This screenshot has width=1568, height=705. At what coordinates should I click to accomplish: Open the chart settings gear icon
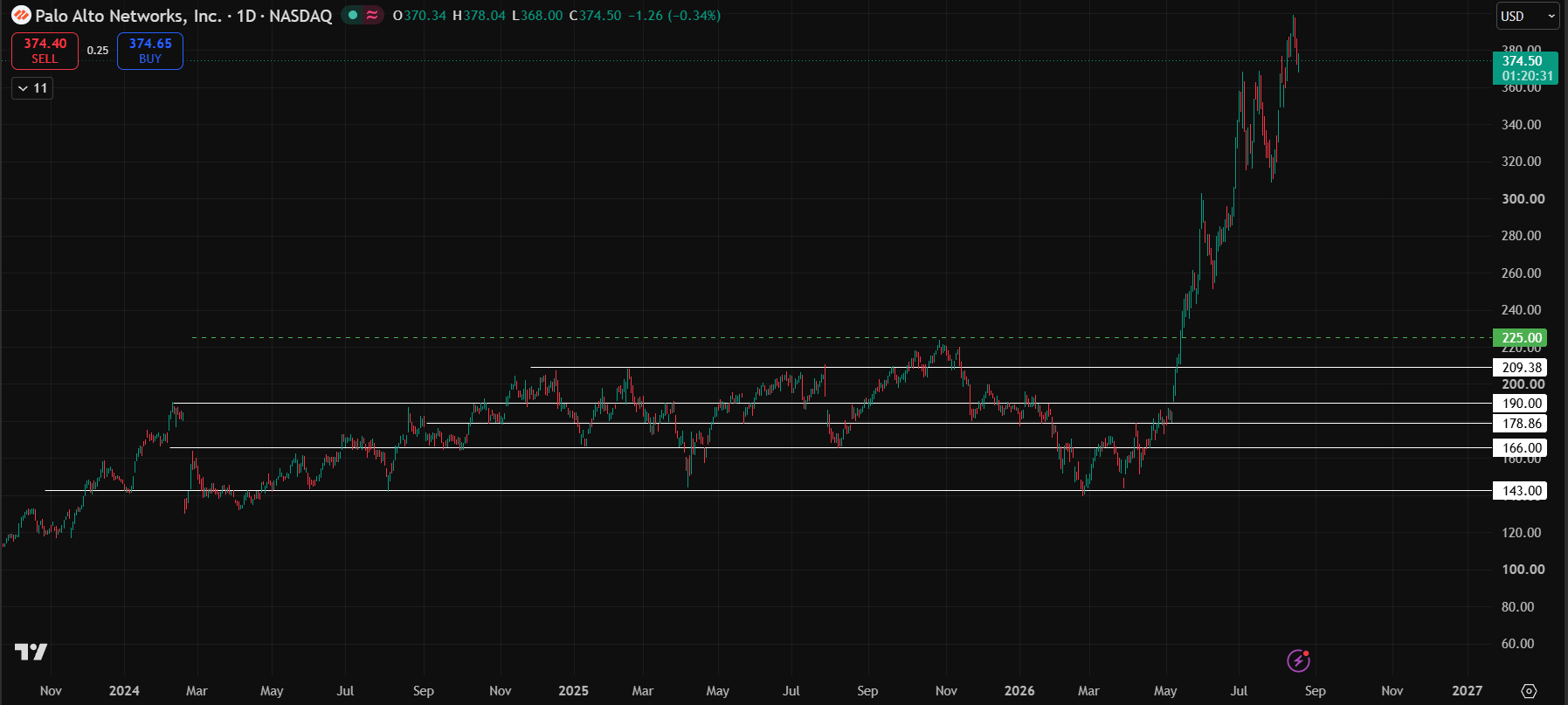(x=1529, y=691)
